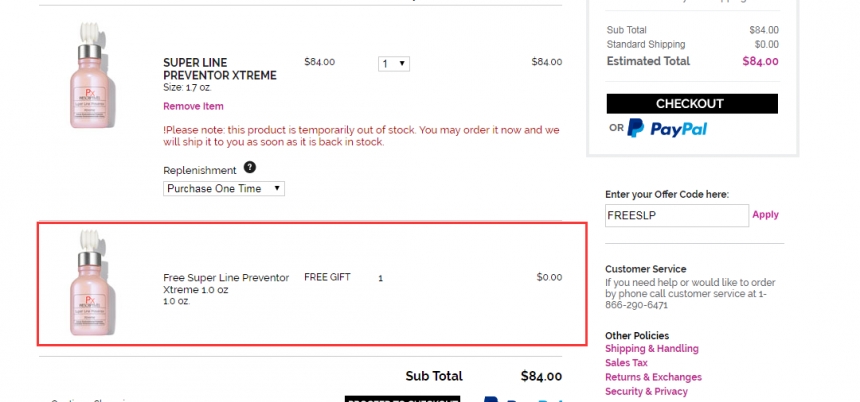Viewport: 860px width, 402px height.
Task: Expand the Purchase One Time replenishment dropdown
Action: click(x=224, y=188)
